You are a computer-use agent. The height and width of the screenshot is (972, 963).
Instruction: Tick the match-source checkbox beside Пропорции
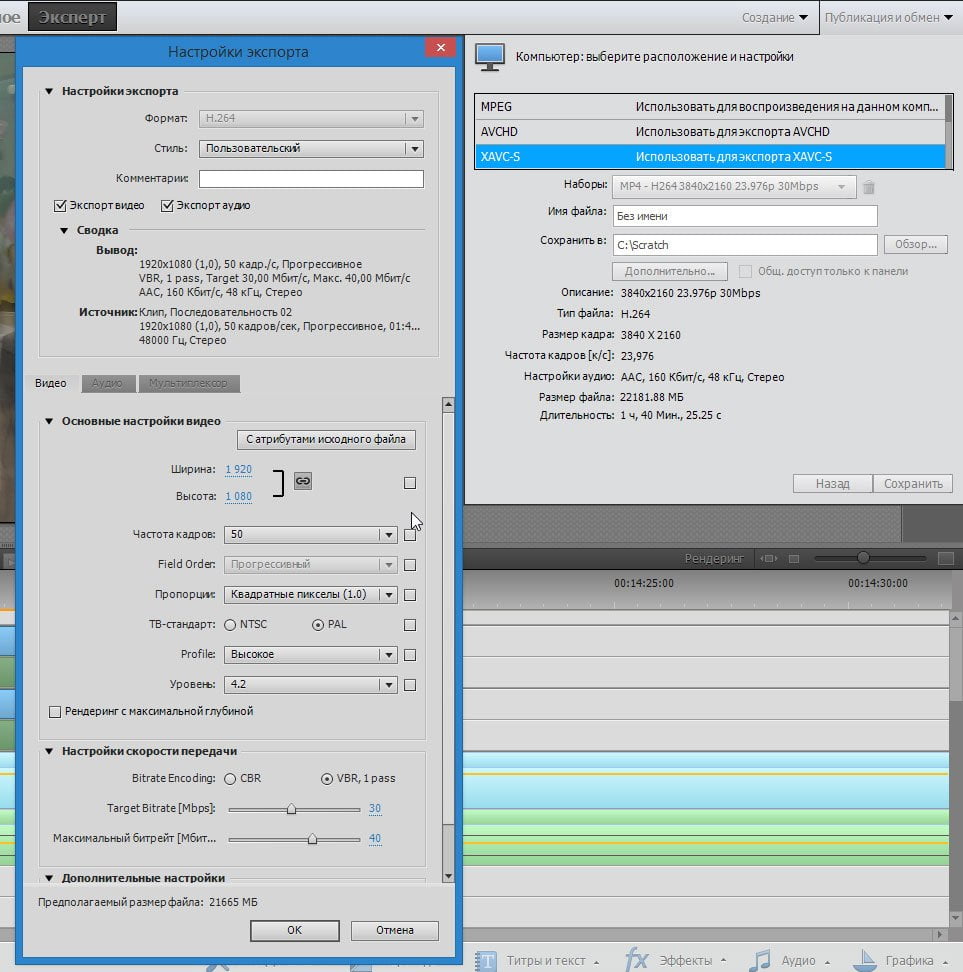point(410,595)
